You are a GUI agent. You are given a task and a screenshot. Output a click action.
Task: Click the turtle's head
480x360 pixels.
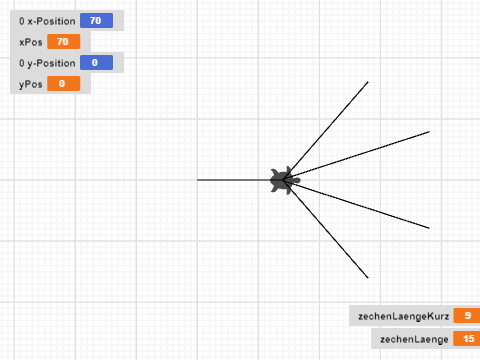296,180
